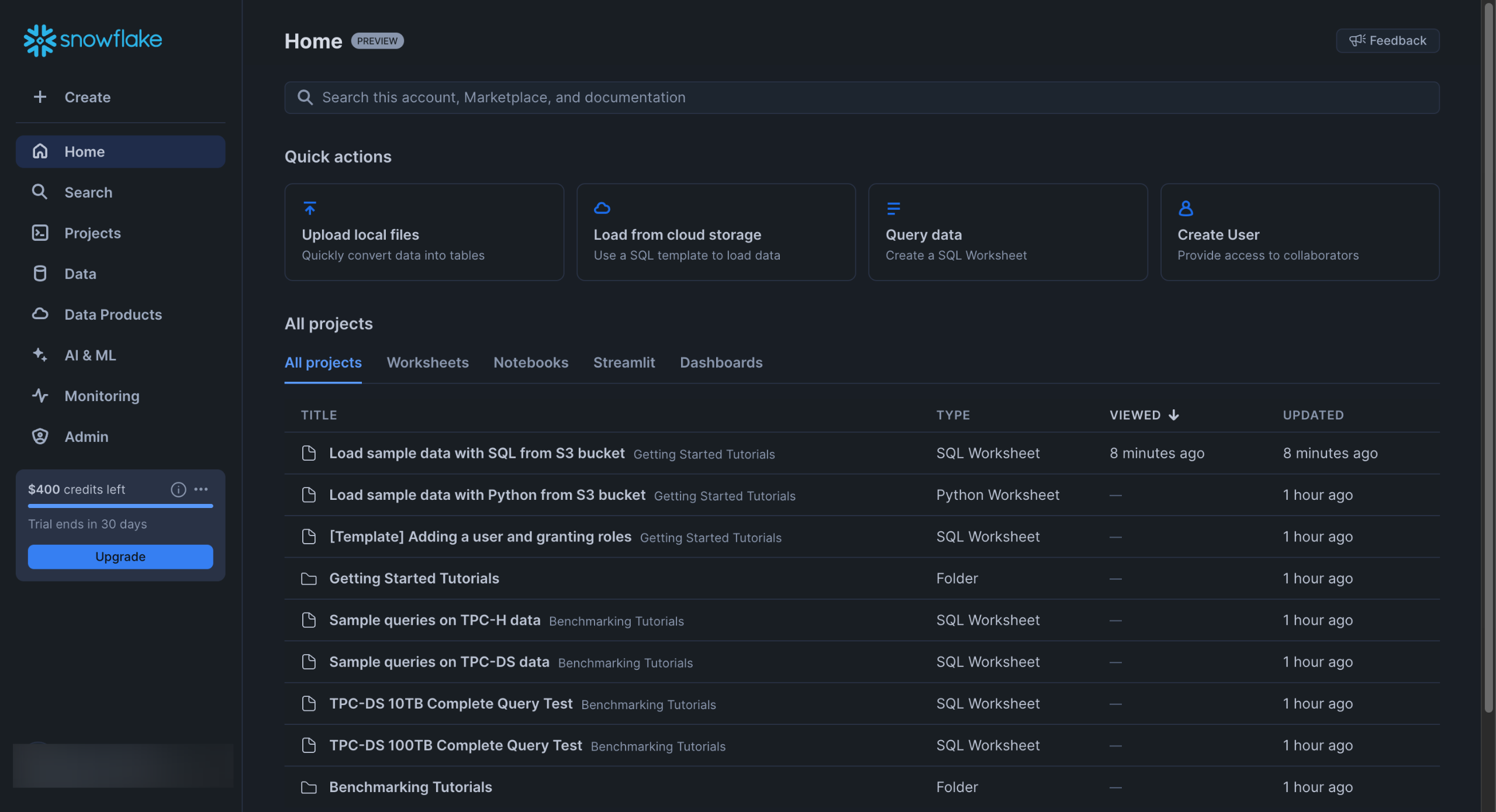This screenshot has width=1496, height=812.
Task: Sort projects by Updated column
Action: [1312, 415]
